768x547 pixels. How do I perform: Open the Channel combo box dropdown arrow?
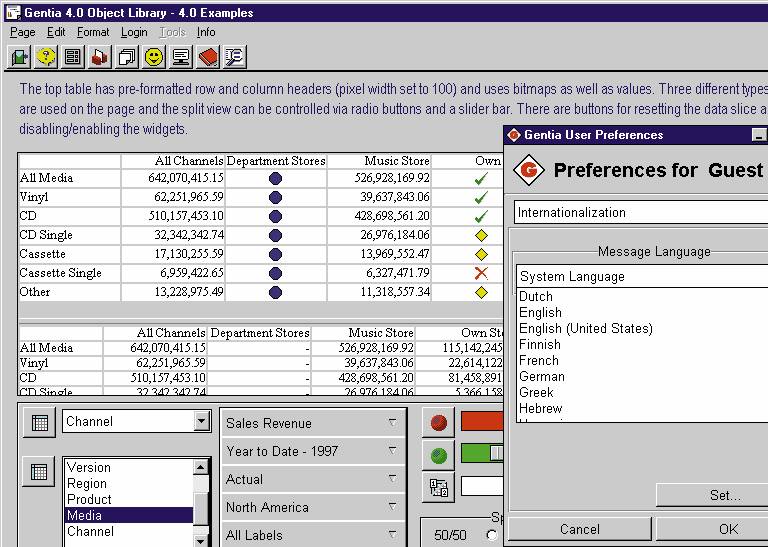pyautogui.click(x=201, y=421)
